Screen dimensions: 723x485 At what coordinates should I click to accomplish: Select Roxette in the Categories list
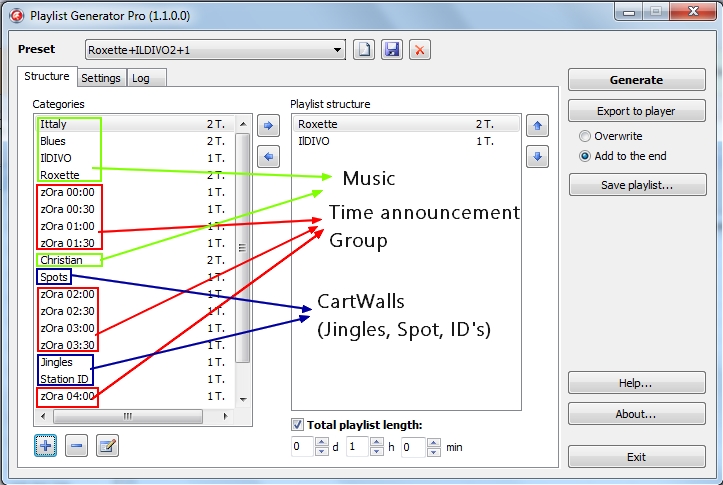tap(135, 175)
